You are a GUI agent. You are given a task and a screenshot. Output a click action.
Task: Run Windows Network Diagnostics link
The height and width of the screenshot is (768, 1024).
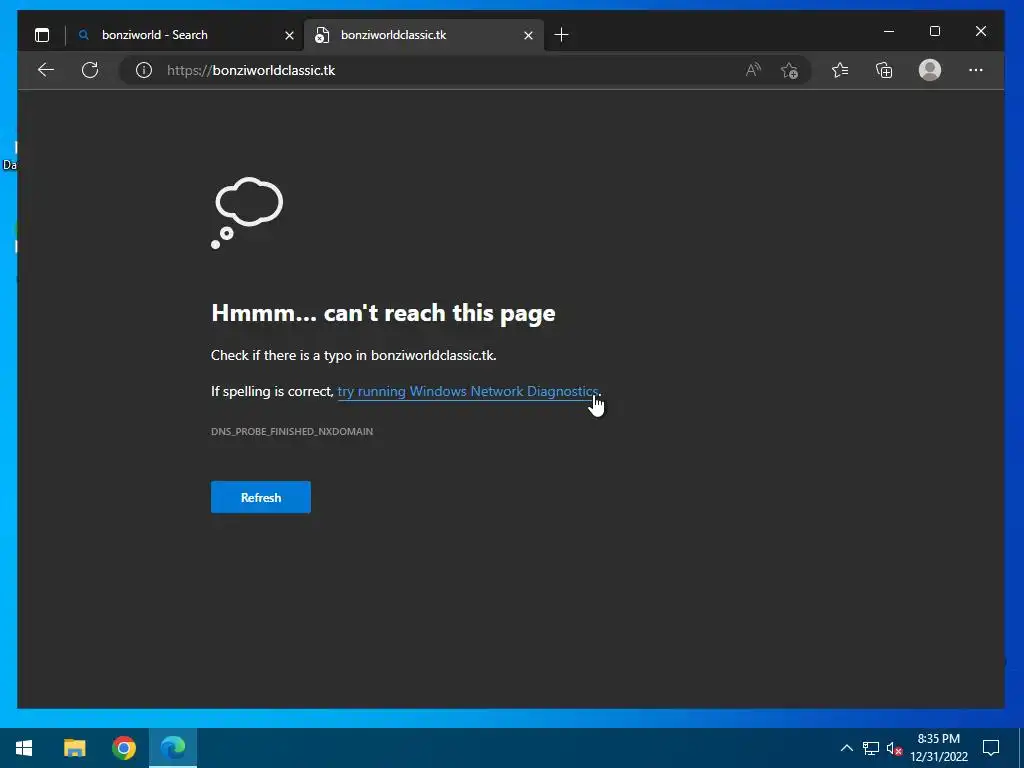coord(468,391)
